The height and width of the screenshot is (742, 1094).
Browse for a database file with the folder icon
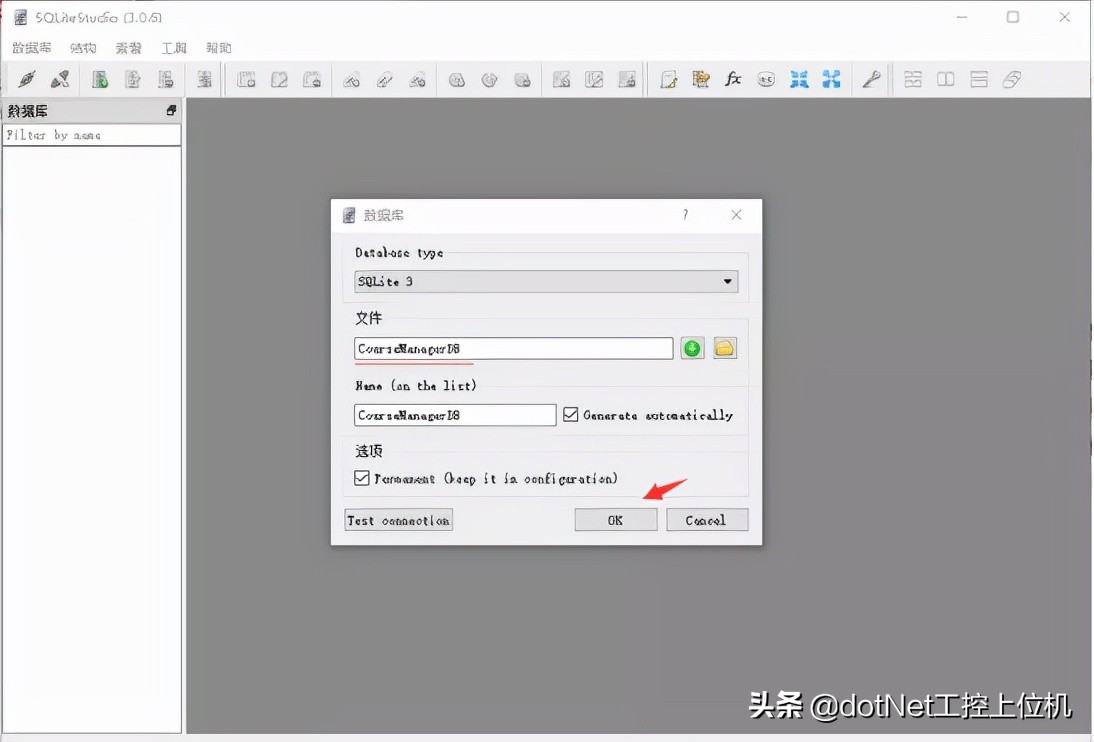pyautogui.click(x=725, y=348)
